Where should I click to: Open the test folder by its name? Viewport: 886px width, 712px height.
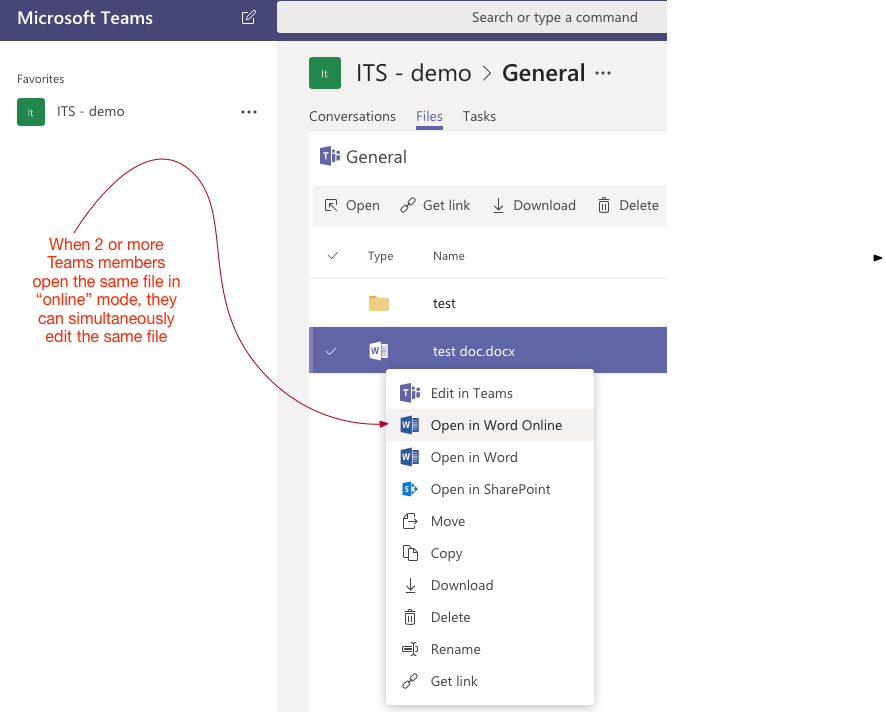[444, 303]
